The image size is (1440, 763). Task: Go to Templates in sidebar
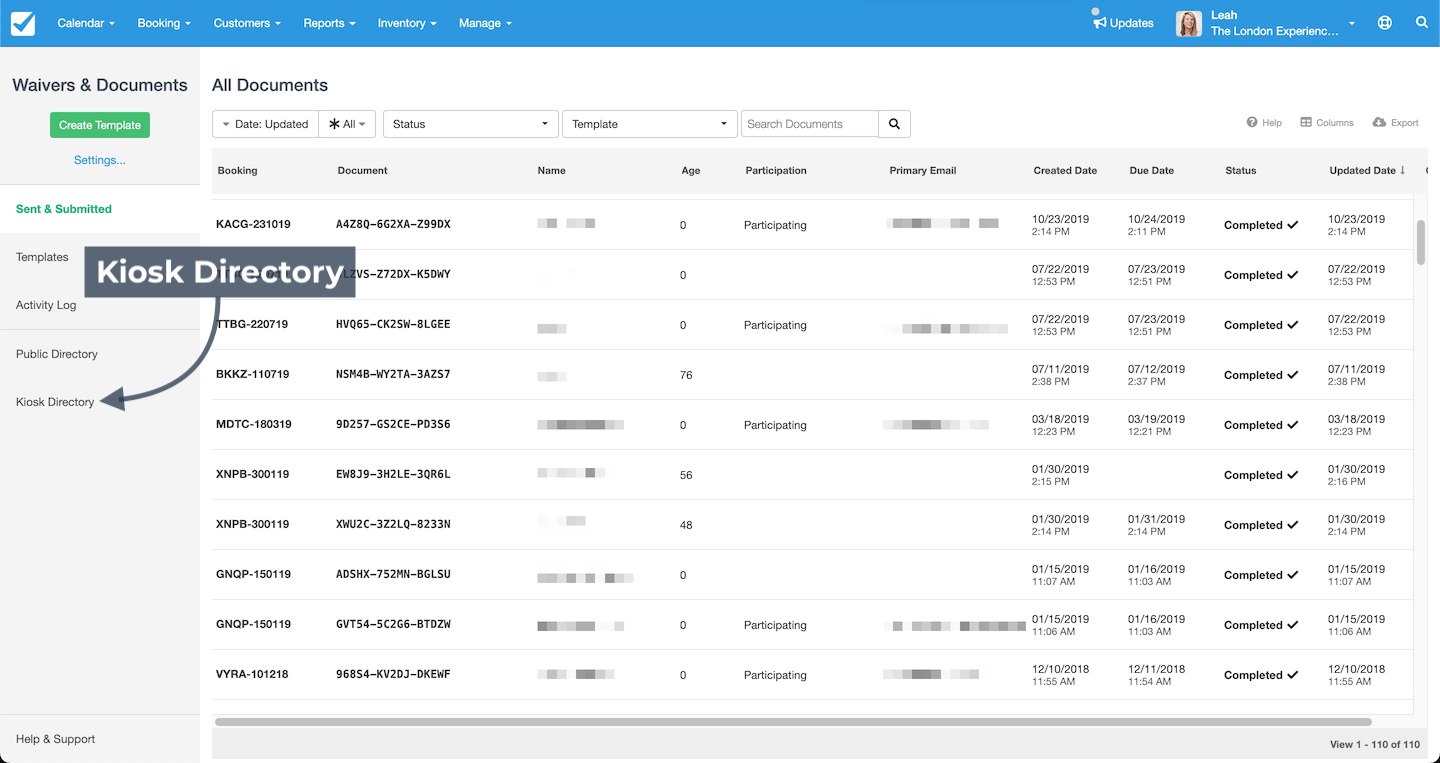point(42,257)
